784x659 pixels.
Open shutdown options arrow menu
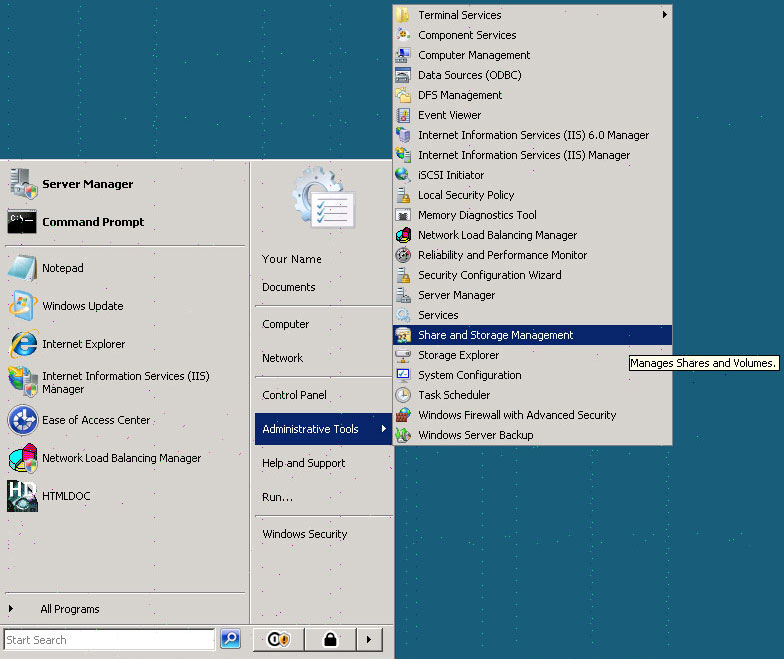click(x=369, y=640)
